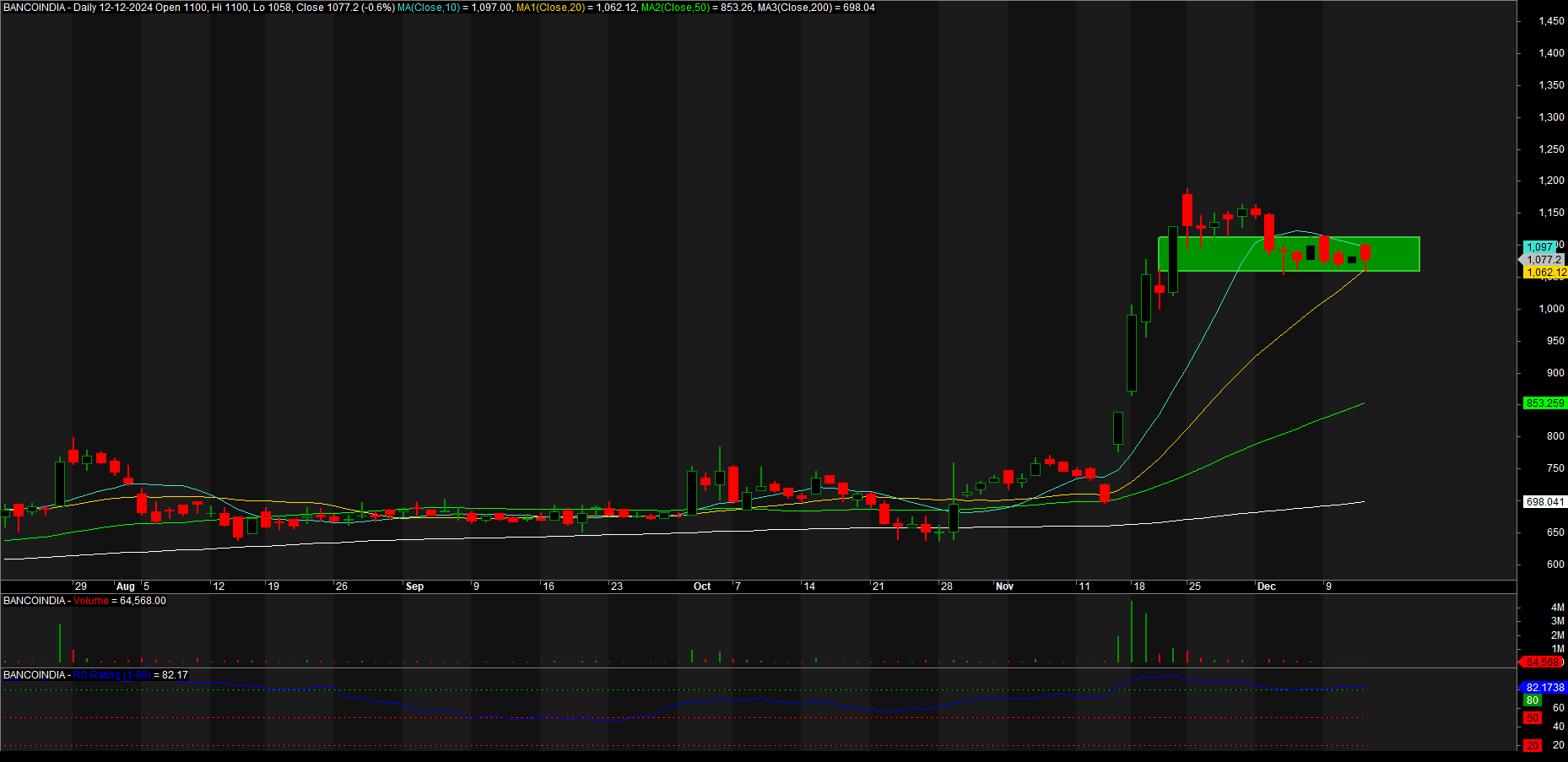Select the MA2(Close,50) = 853.26 legend
This screenshot has height=762, width=1568.
pyautogui.click(x=697, y=8)
